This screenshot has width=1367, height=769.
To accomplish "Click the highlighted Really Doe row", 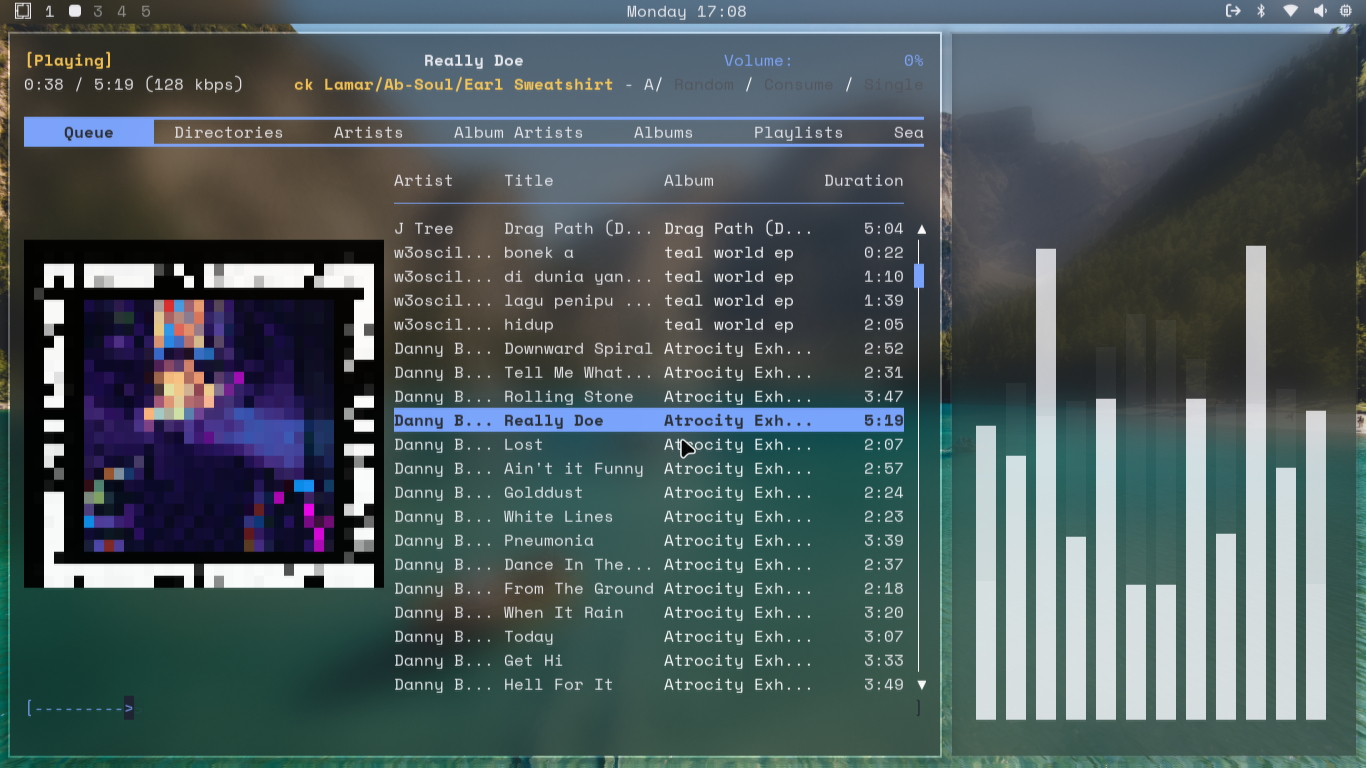I will [x=649, y=421].
